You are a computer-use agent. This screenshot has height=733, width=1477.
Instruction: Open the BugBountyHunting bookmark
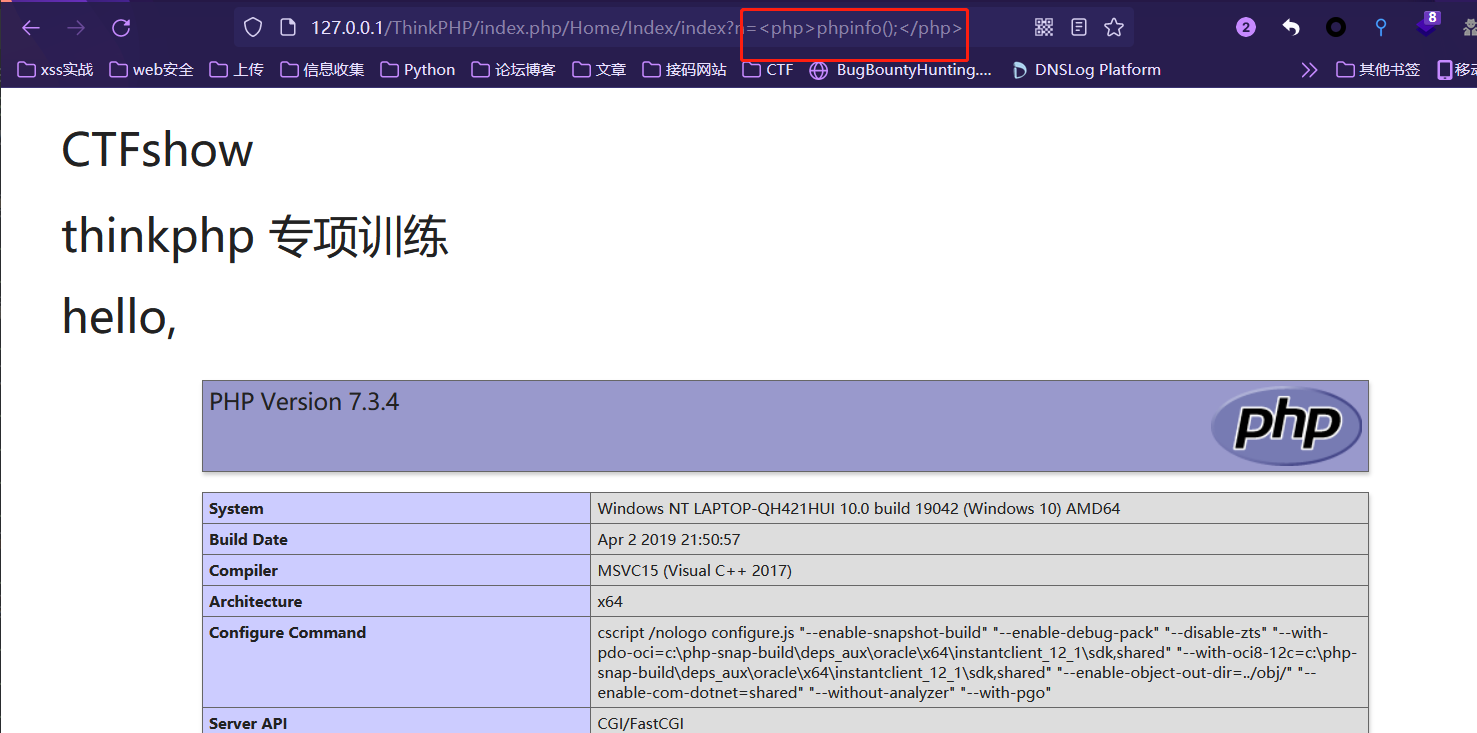coord(898,69)
